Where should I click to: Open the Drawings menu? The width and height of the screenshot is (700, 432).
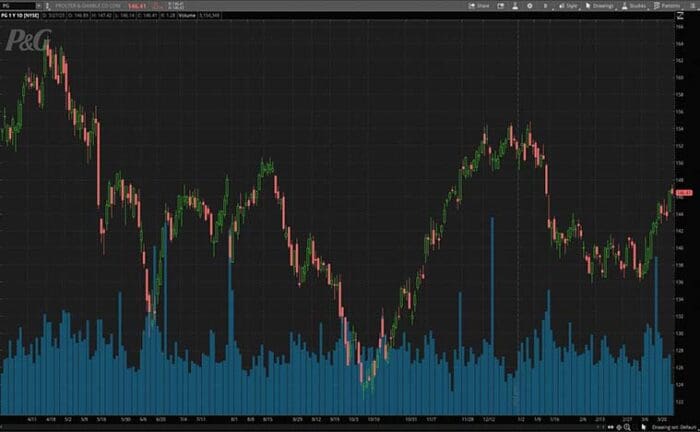(600, 6)
